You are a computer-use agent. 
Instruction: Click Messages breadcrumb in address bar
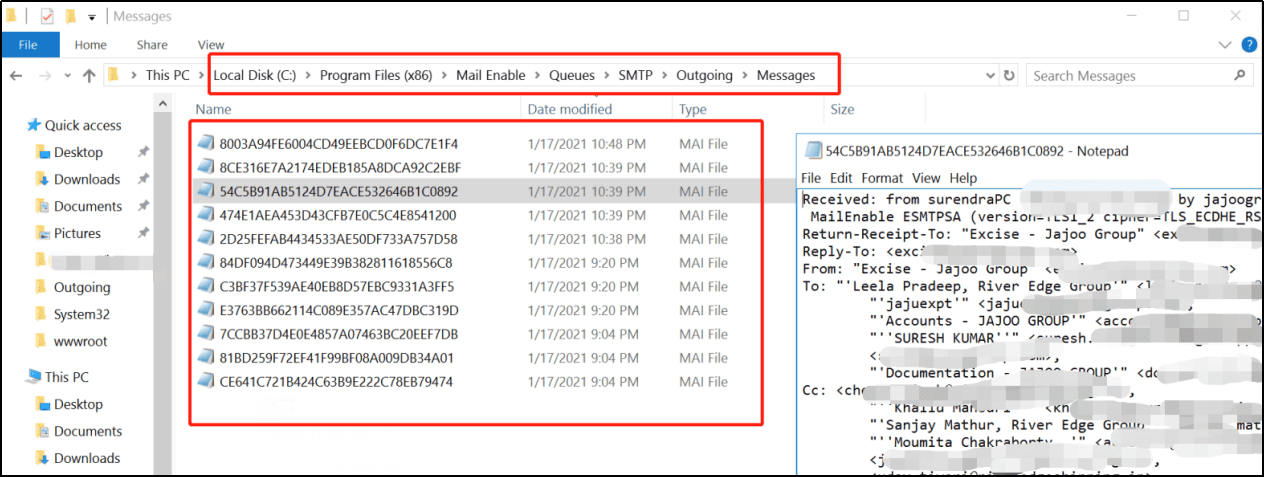[786, 75]
